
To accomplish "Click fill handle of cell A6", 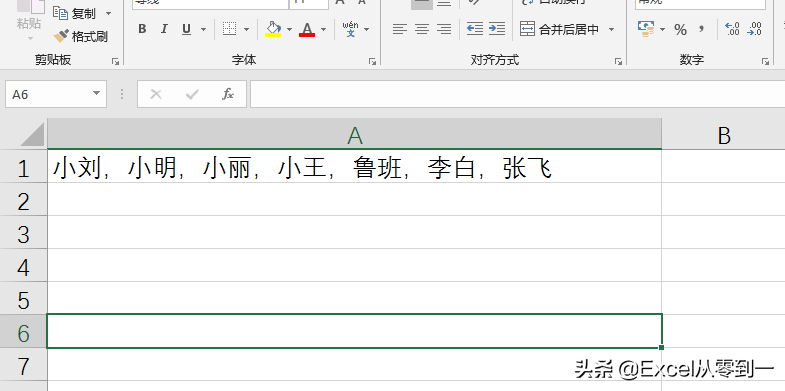I will [x=662, y=347].
